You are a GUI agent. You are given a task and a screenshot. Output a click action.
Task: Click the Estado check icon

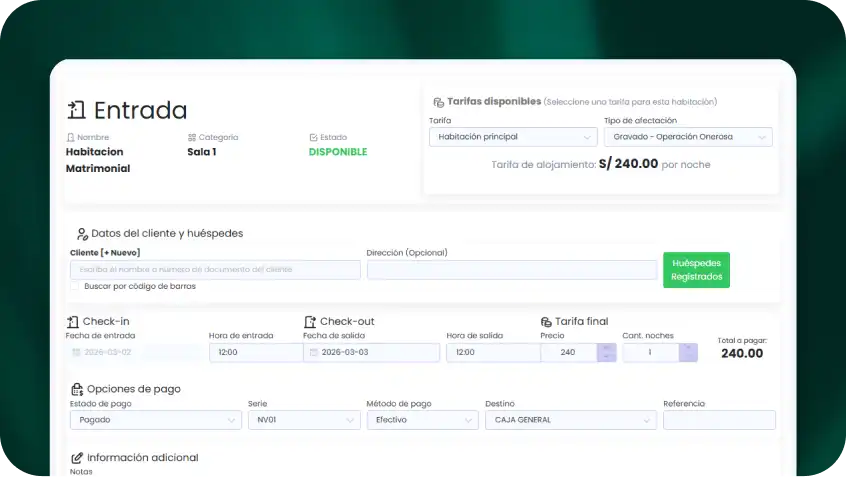(313, 138)
